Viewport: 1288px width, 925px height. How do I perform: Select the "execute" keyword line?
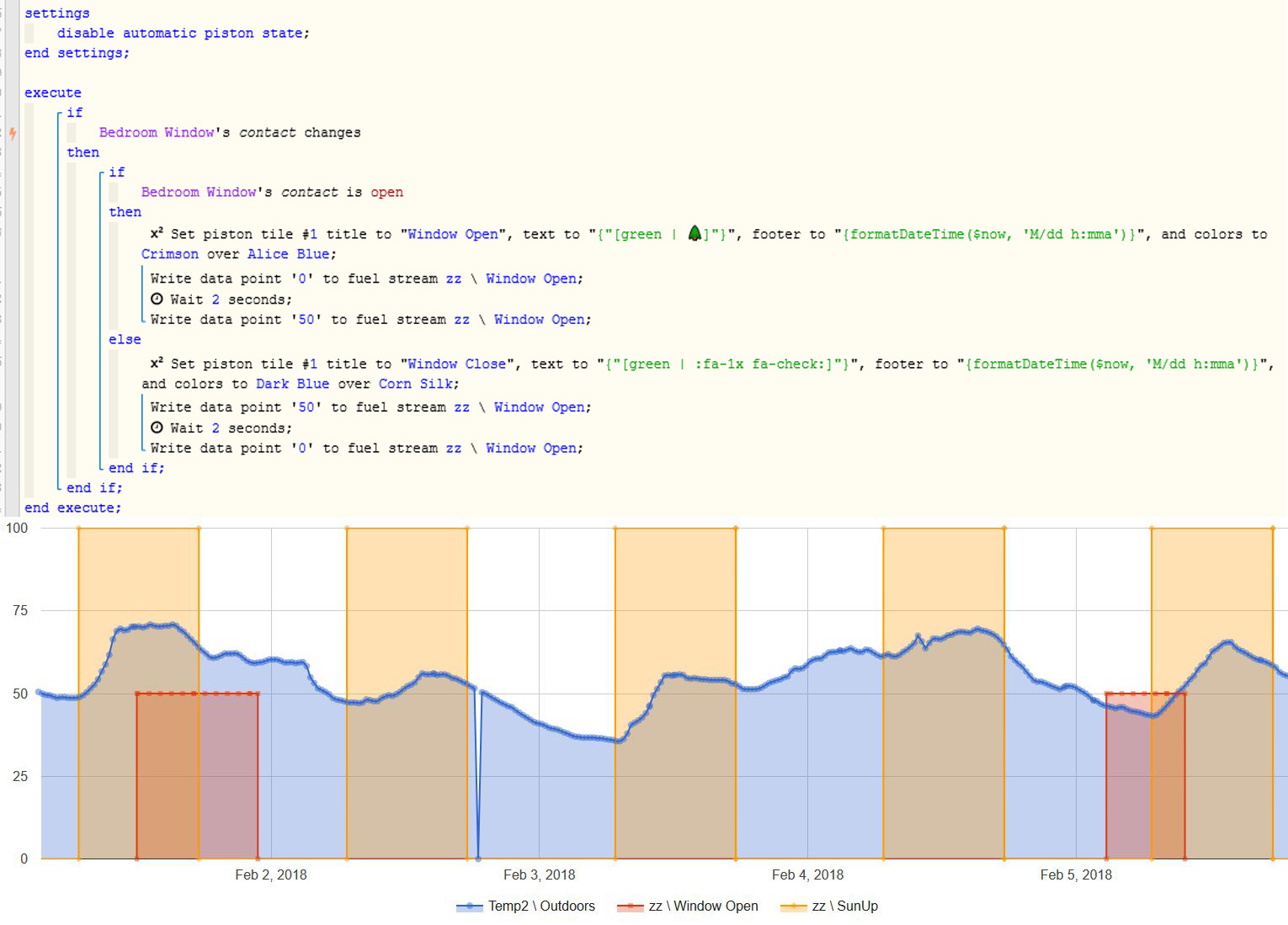53,93
